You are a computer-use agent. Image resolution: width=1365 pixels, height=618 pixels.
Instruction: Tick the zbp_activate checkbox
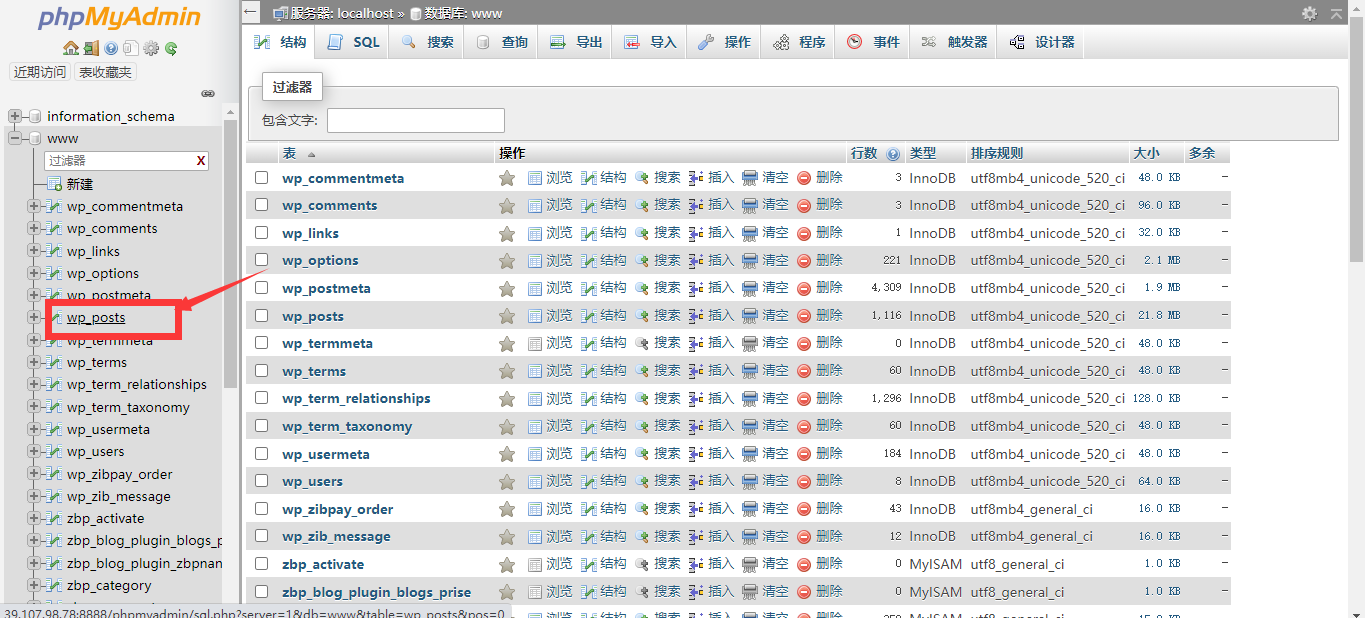click(x=261, y=564)
